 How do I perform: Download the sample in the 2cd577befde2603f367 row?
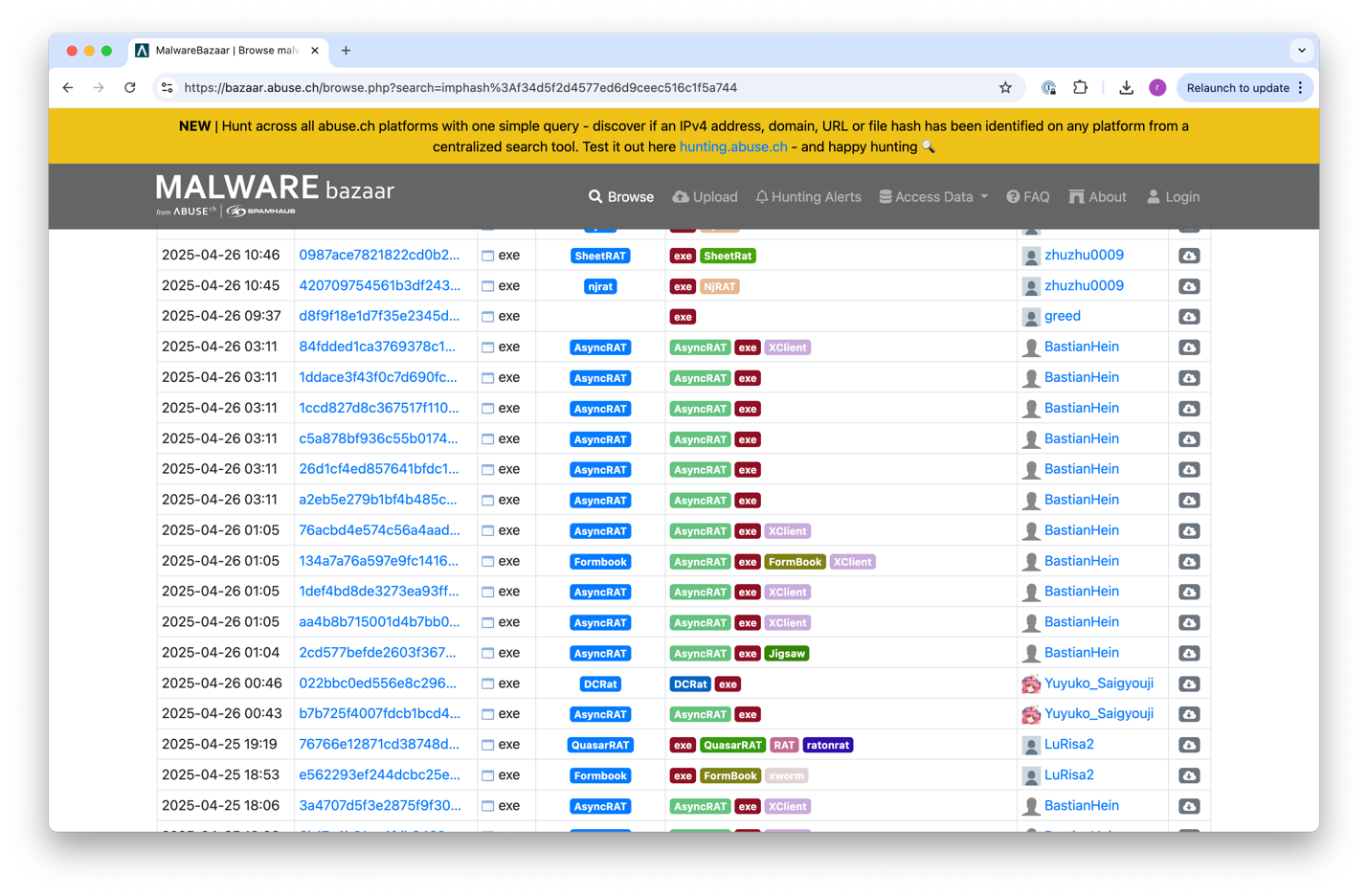[x=1189, y=654]
